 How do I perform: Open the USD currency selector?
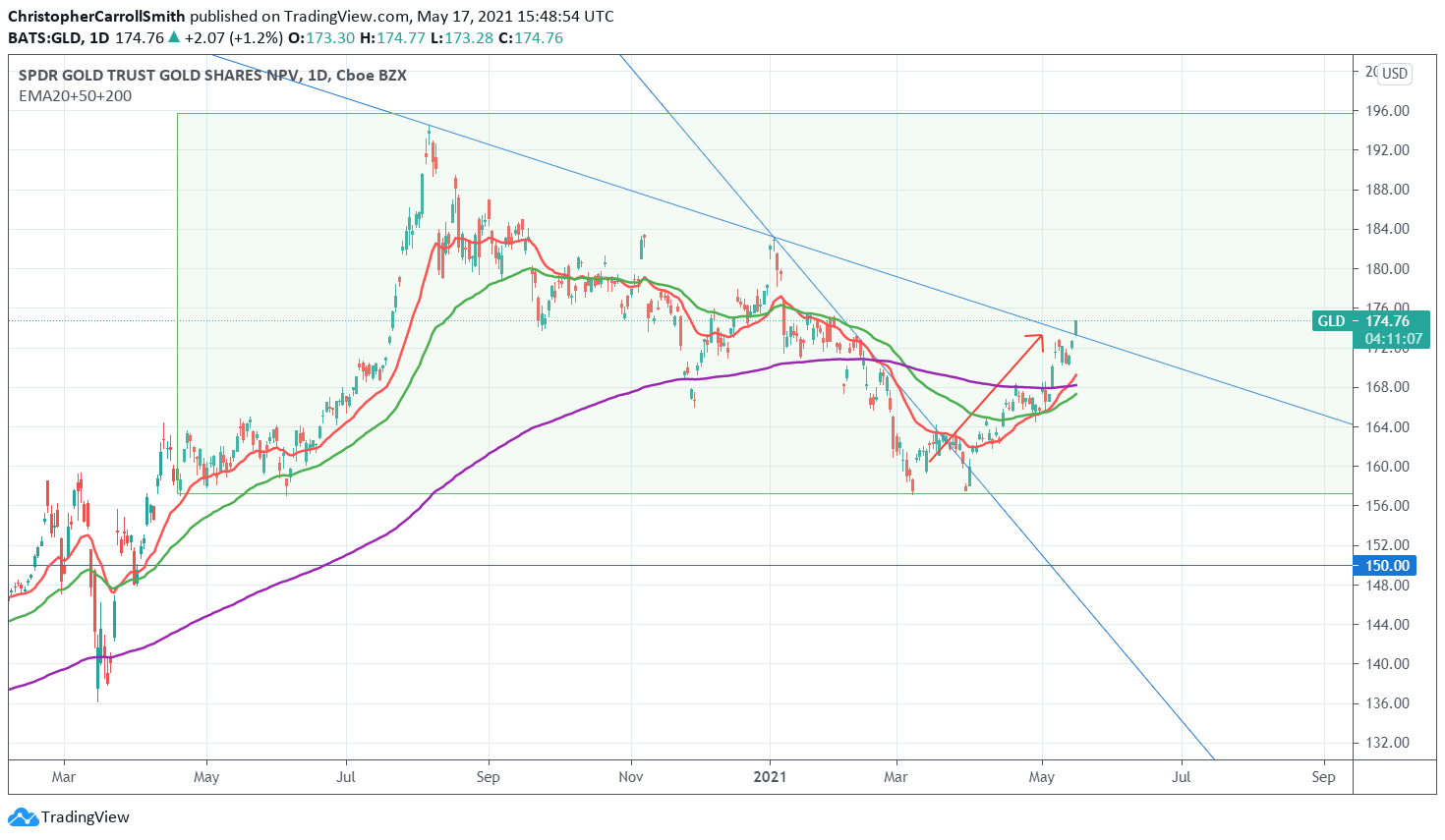[x=1394, y=74]
